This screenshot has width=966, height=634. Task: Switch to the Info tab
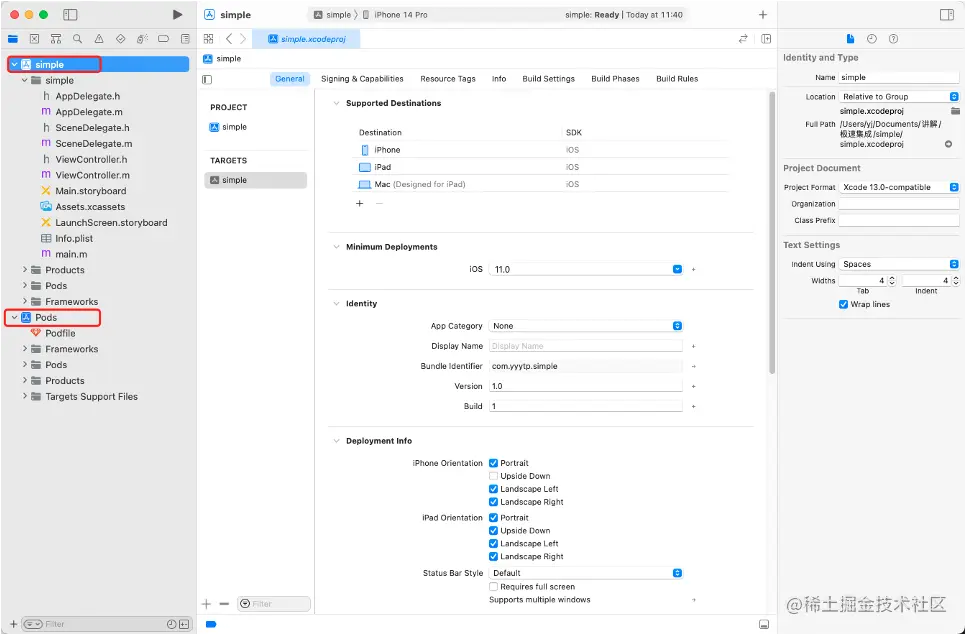pos(499,79)
